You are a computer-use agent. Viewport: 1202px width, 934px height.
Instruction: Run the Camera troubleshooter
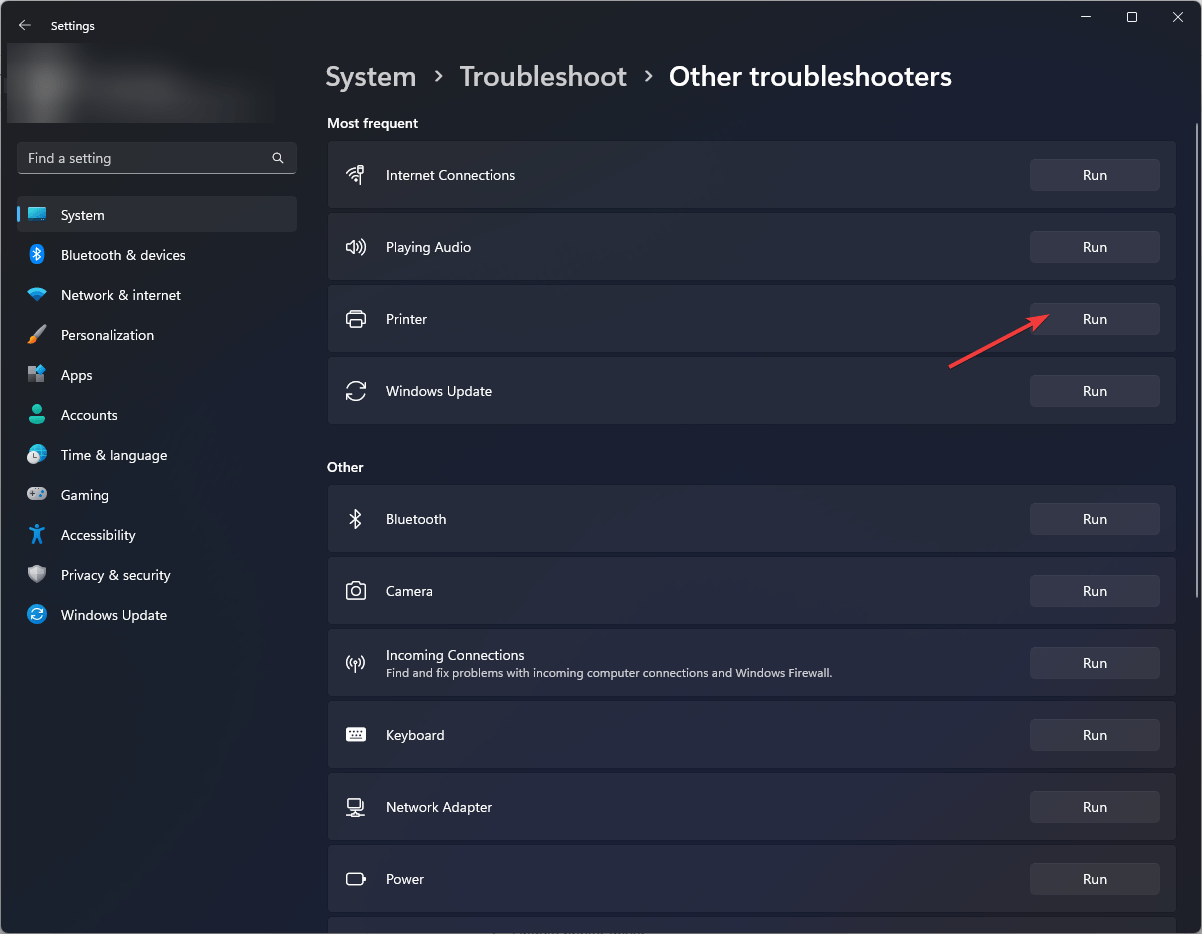(1095, 591)
